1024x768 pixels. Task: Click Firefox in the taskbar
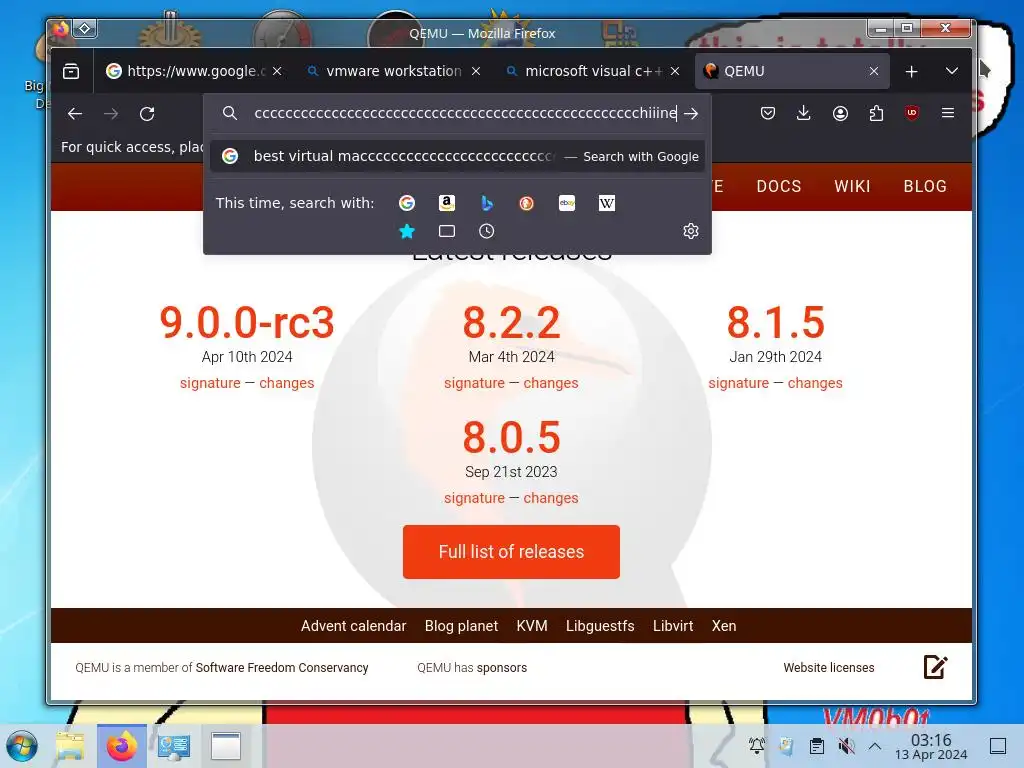(121, 746)
